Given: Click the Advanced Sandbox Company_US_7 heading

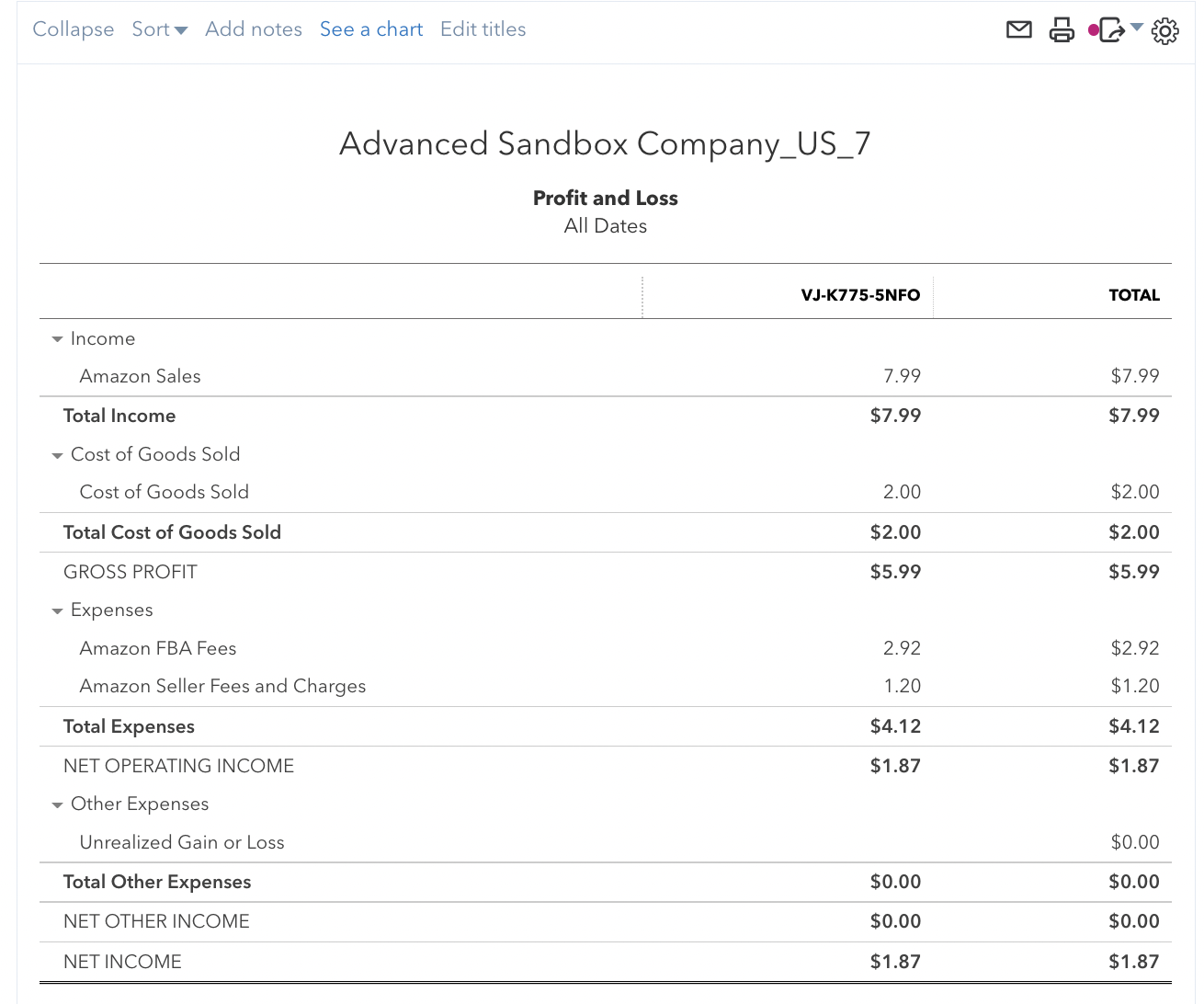Looking at the screenshot, I should 606,144.
